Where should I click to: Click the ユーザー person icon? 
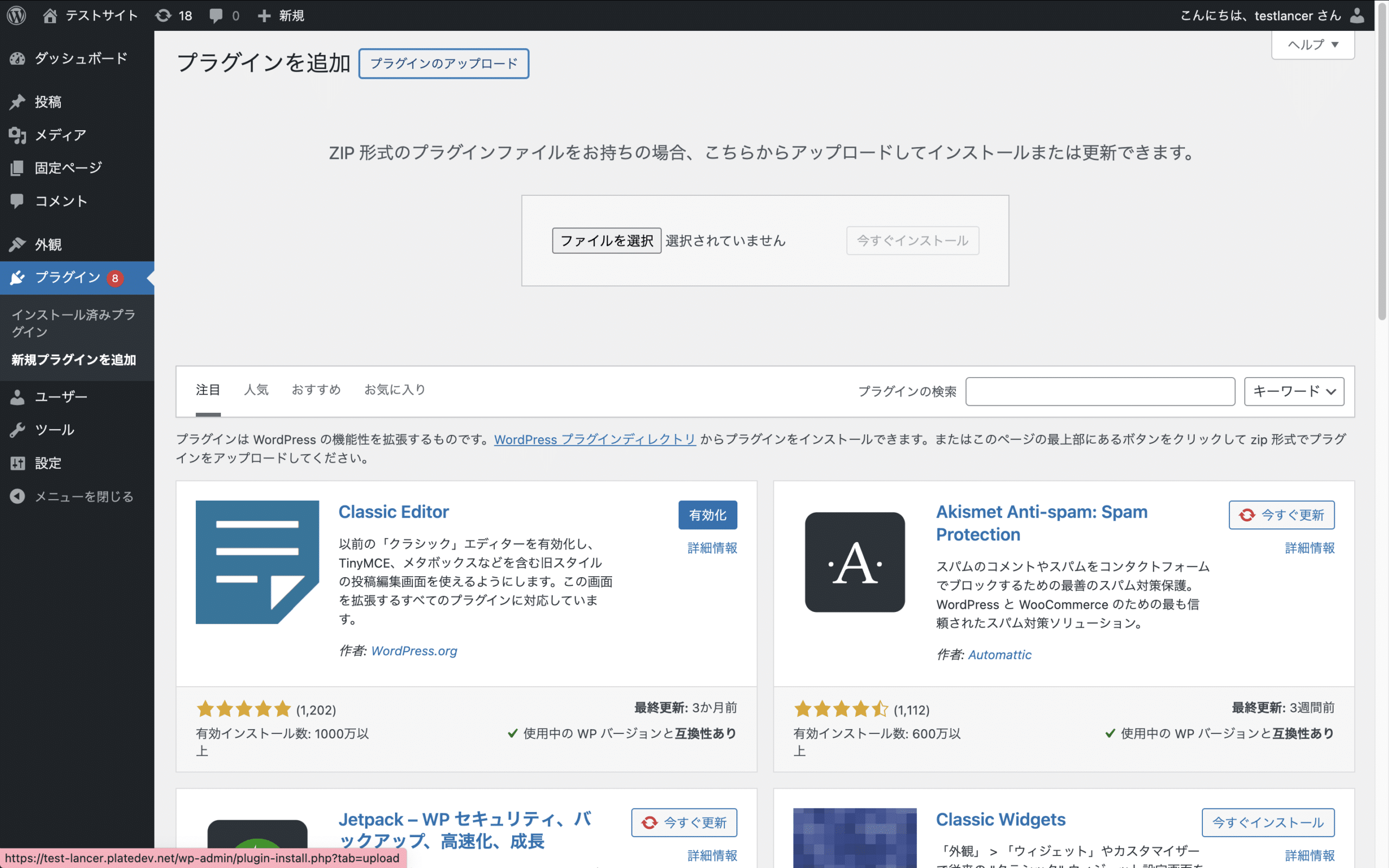pos(17,397)
